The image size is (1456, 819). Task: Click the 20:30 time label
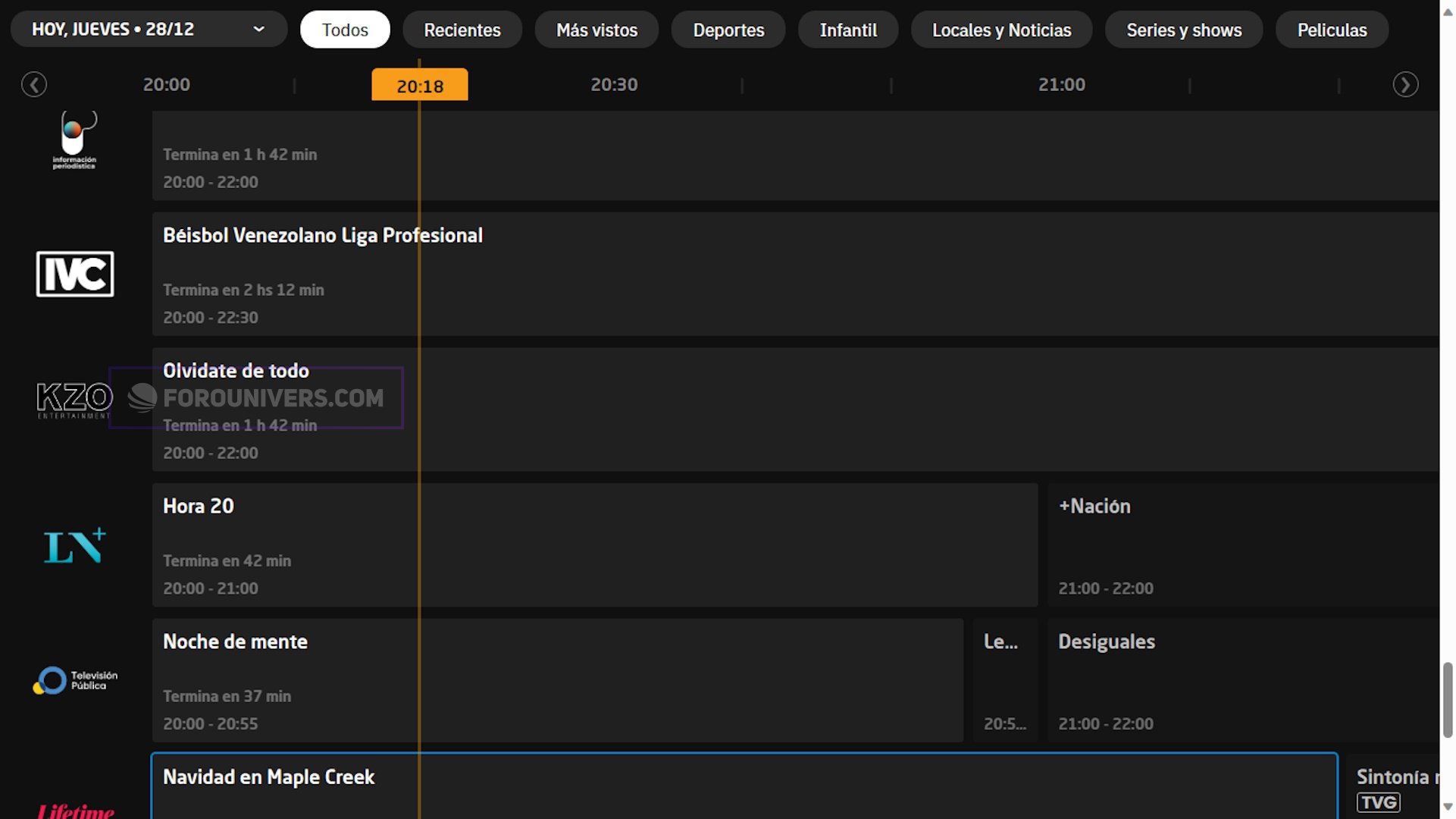click(614, 84)
